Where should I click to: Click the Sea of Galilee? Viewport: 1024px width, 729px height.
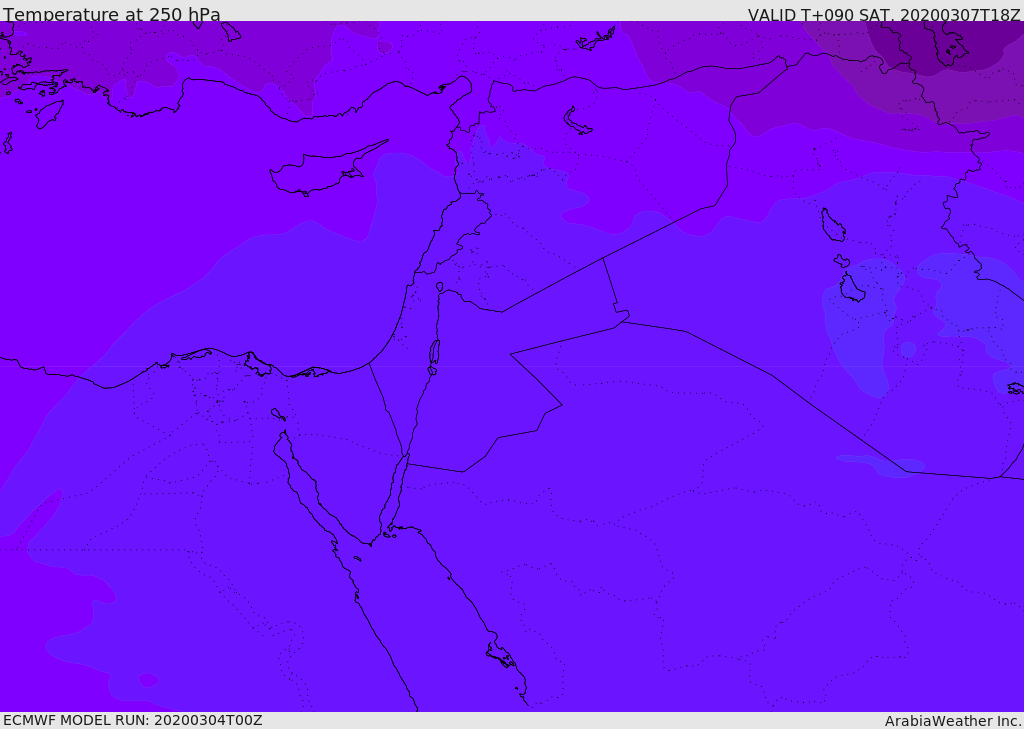(x=439, y=287)
